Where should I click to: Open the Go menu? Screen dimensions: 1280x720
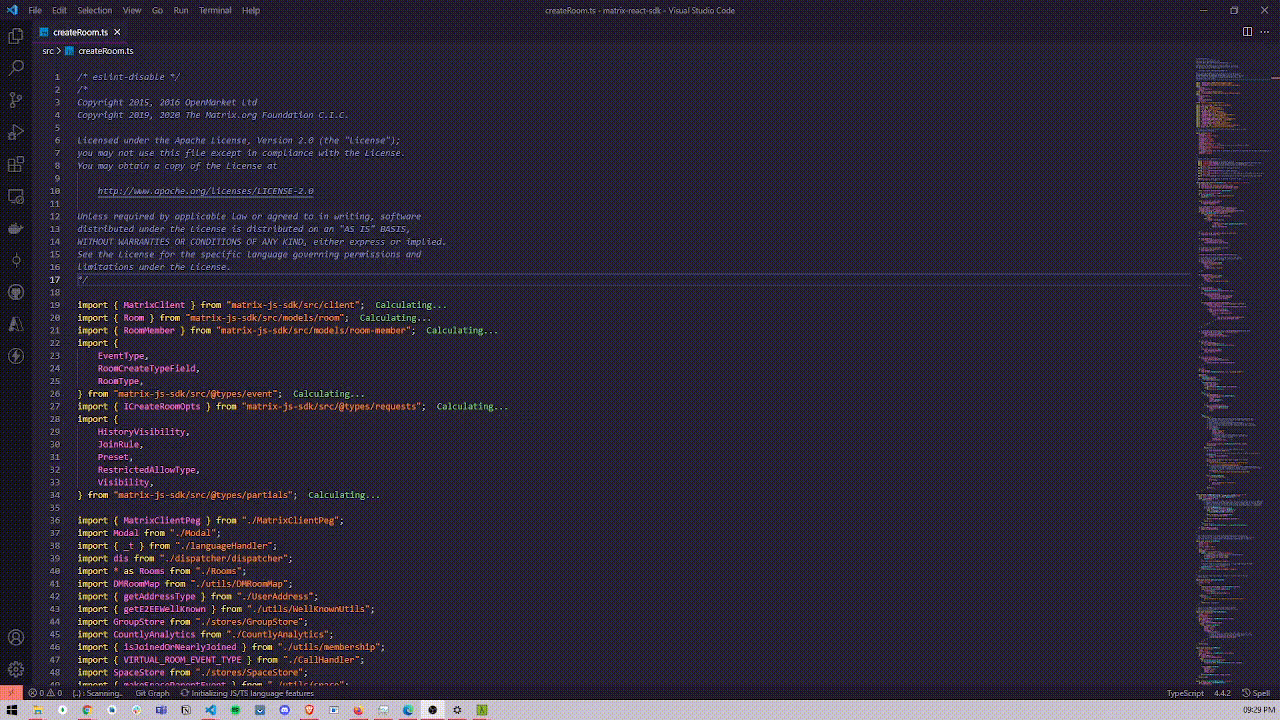[x=157, y=10]
